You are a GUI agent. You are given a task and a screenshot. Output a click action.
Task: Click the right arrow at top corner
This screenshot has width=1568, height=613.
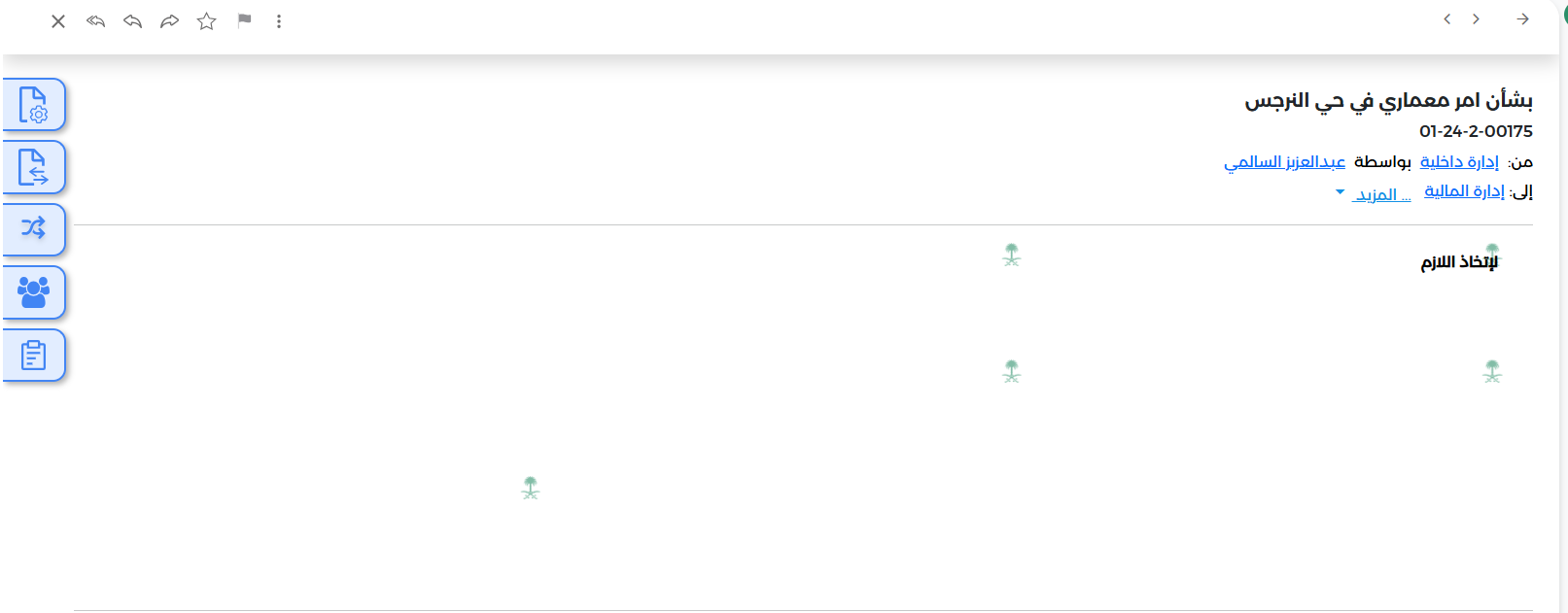click(x=1522, y=19)
